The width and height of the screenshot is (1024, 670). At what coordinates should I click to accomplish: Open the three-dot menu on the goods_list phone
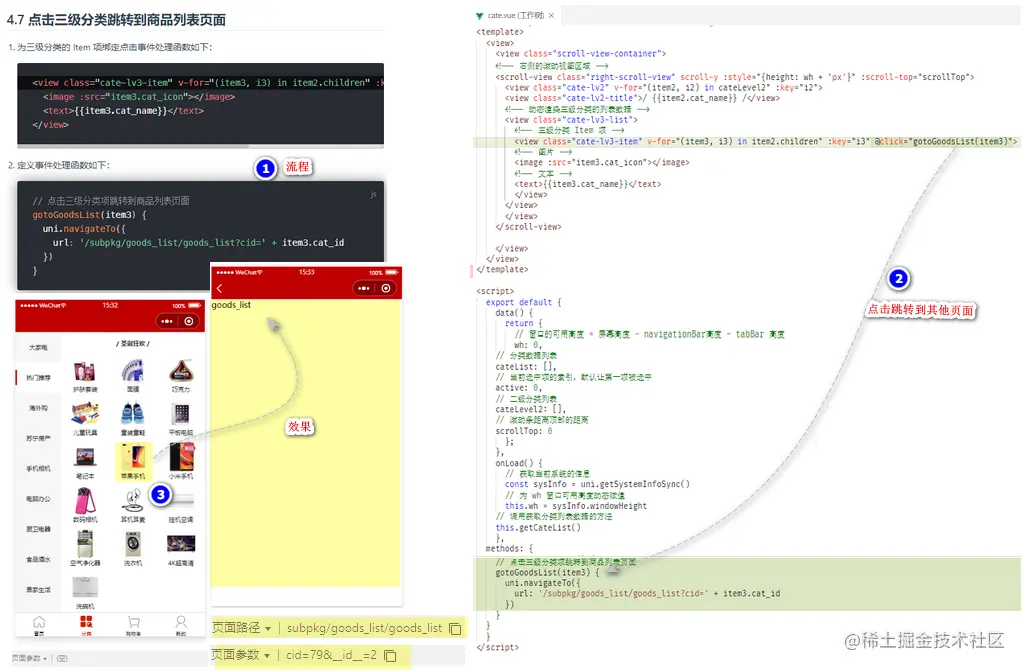(364, 288)
